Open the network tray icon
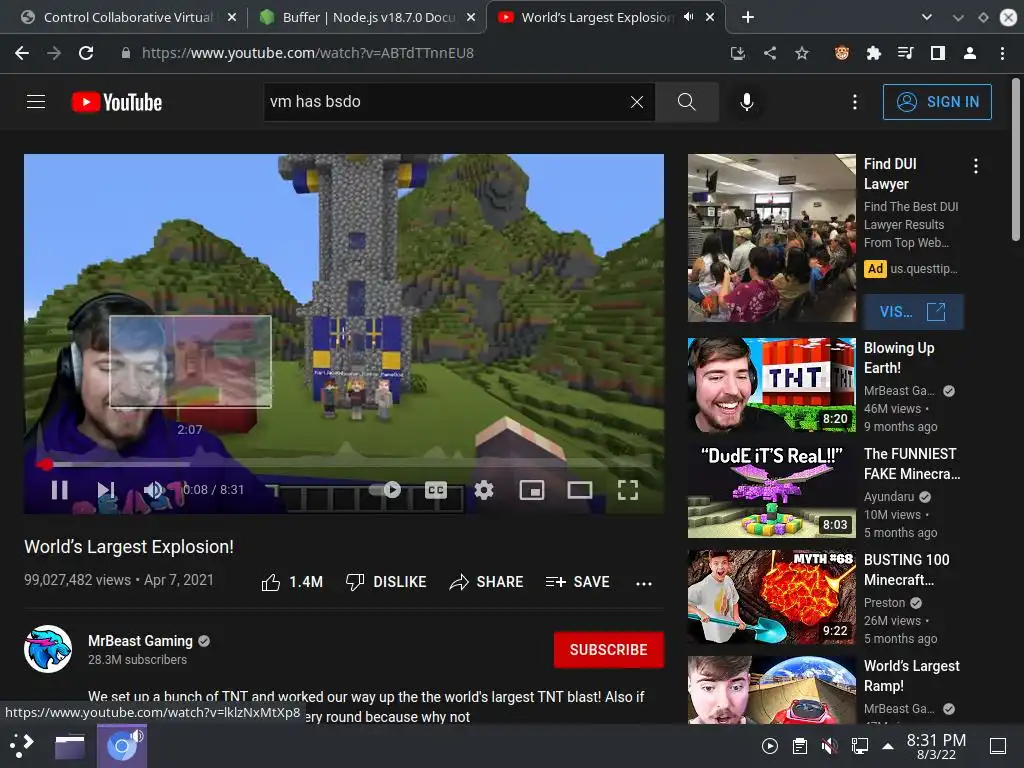Viewport: 1024px width, 768px height. click(859, 746)
